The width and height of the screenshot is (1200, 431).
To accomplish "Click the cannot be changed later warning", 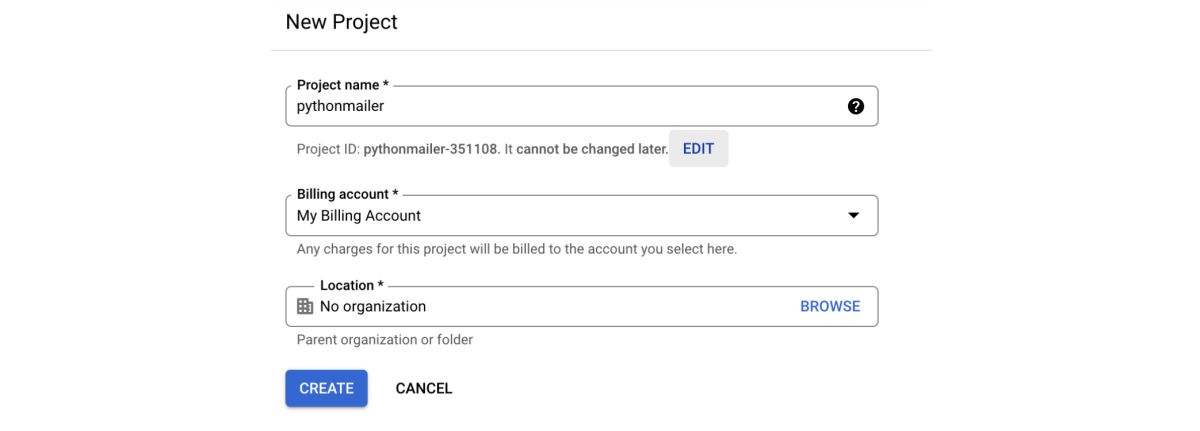I will pos(591,149).
